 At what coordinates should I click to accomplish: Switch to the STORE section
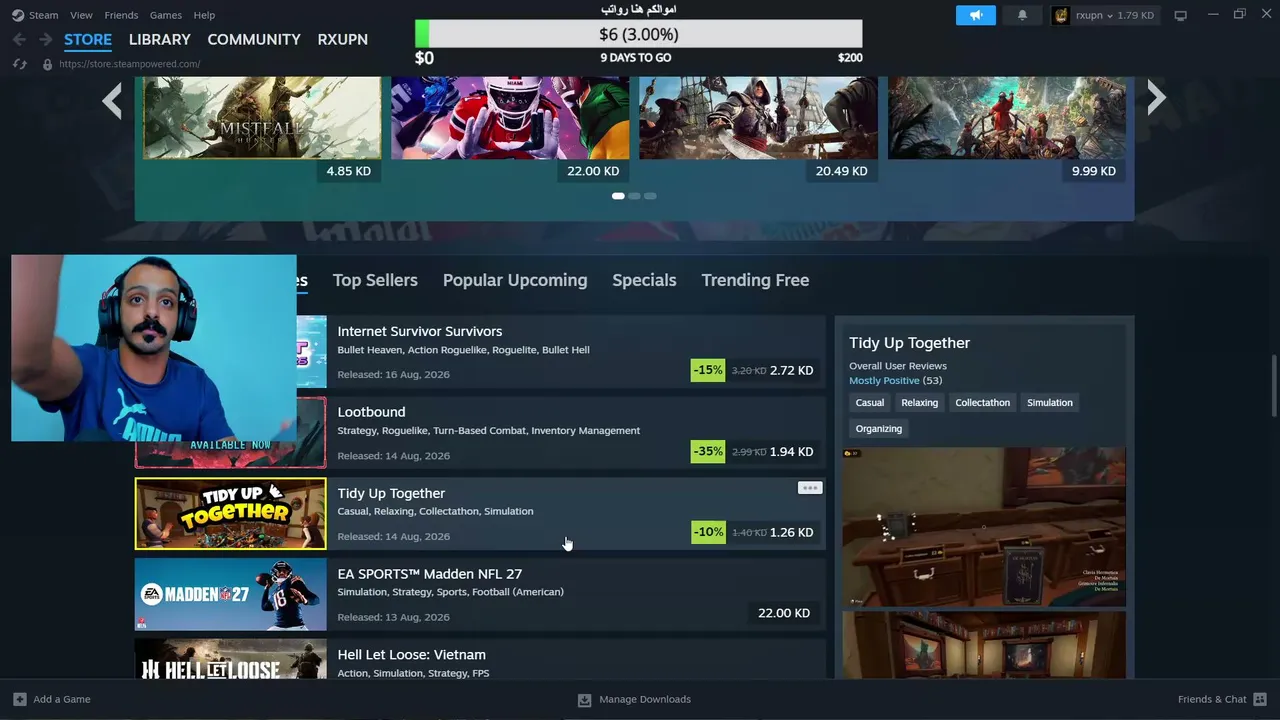point(88,39)
